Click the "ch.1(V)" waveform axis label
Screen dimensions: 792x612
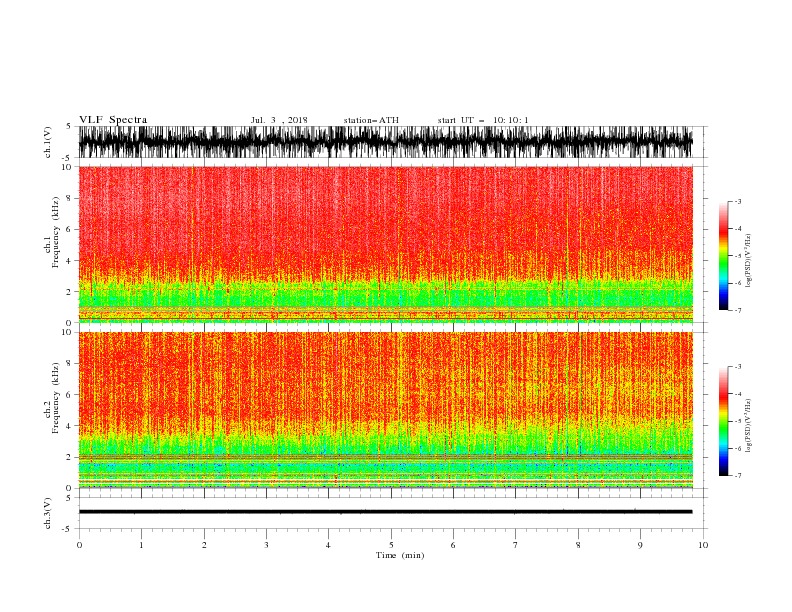pos(48,142)
